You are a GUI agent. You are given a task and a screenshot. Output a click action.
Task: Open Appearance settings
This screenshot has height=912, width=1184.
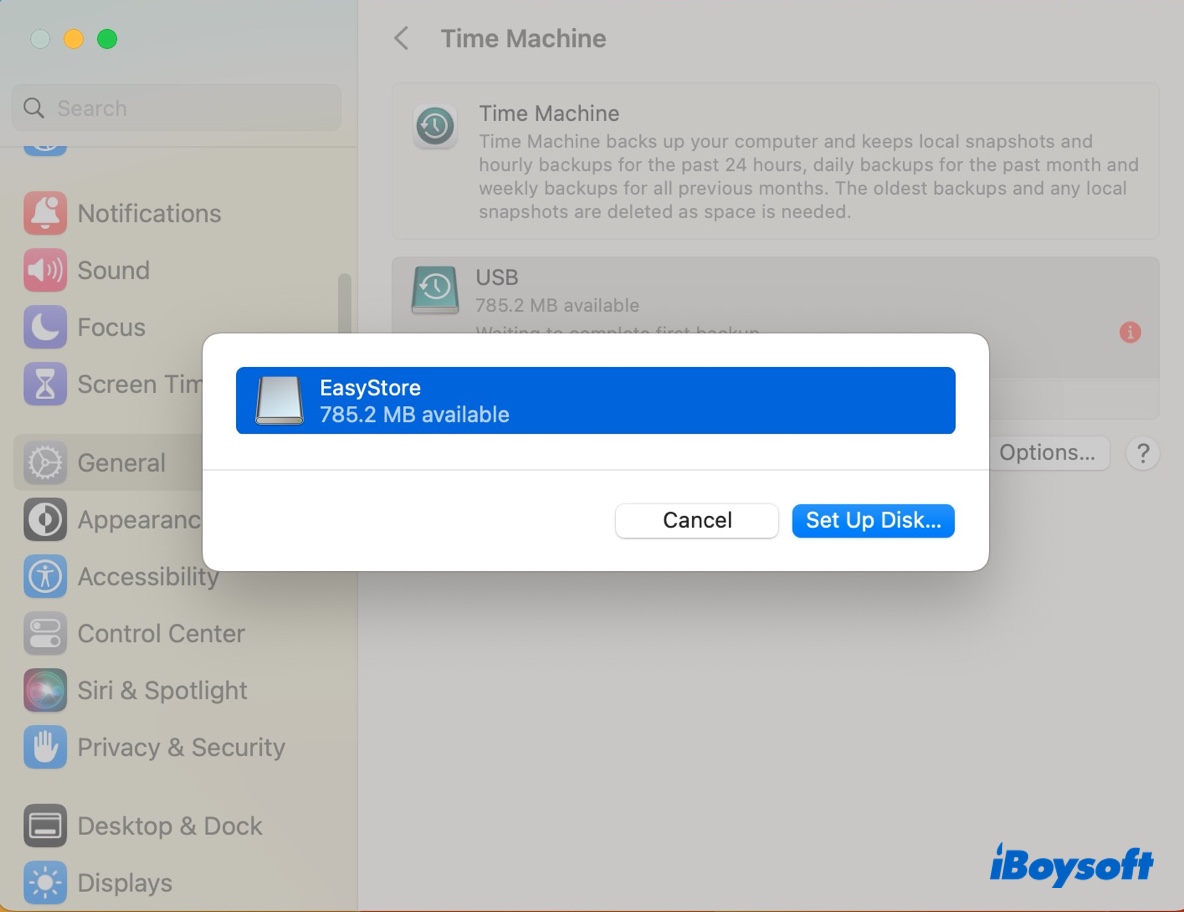135,519
